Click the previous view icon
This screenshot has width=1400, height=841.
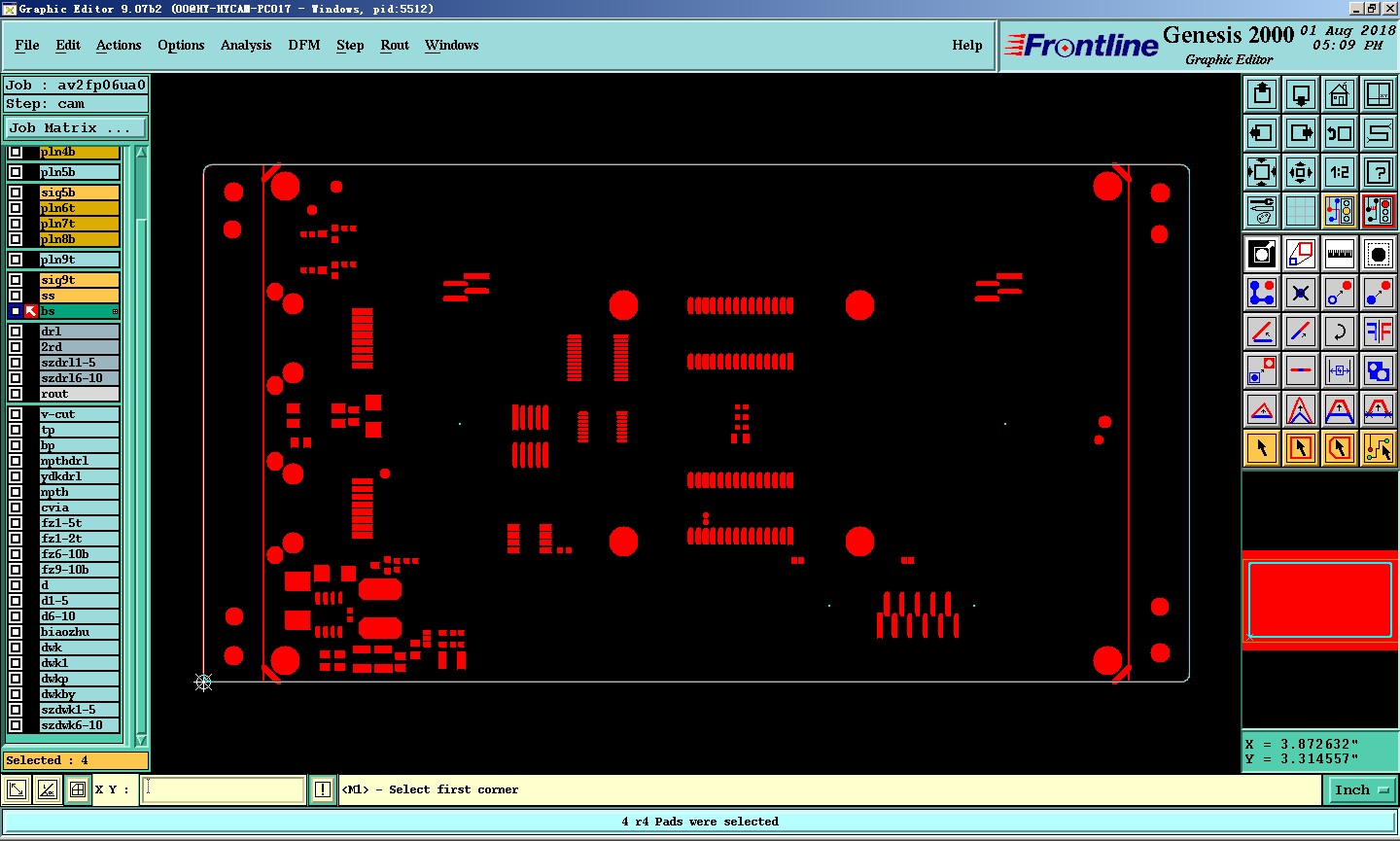(x=1340, y=133)
